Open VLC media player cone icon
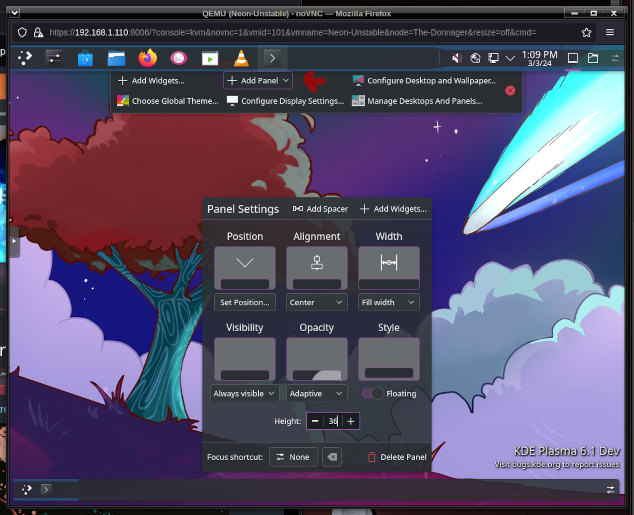This screenshot has width=634, height=515. (x=241, y=58)
